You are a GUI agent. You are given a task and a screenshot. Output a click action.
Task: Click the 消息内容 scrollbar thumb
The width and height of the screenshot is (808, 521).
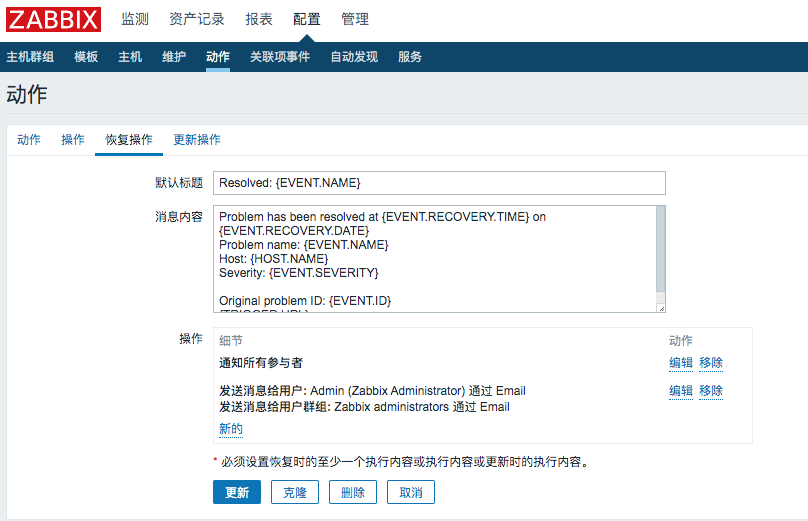point(661,249)
